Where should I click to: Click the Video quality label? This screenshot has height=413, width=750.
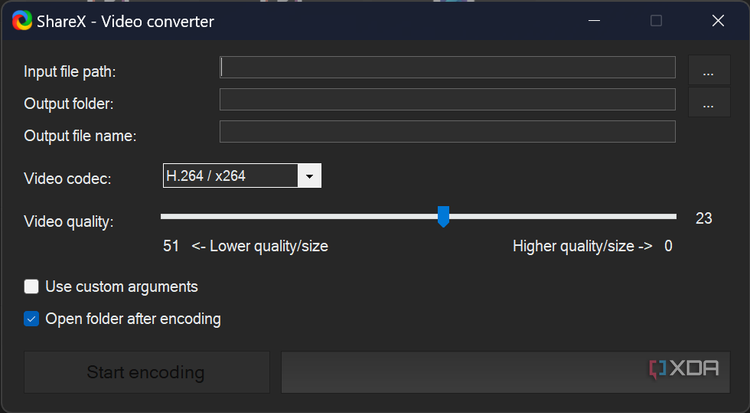pos(69,222)
